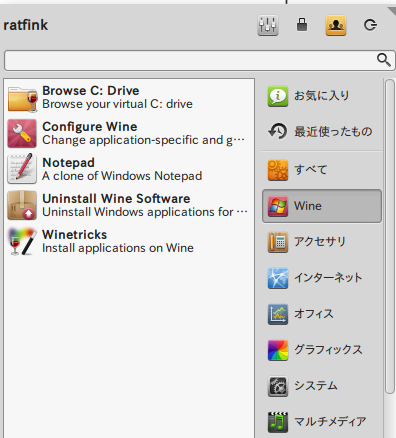Select the Wine category

322,206
